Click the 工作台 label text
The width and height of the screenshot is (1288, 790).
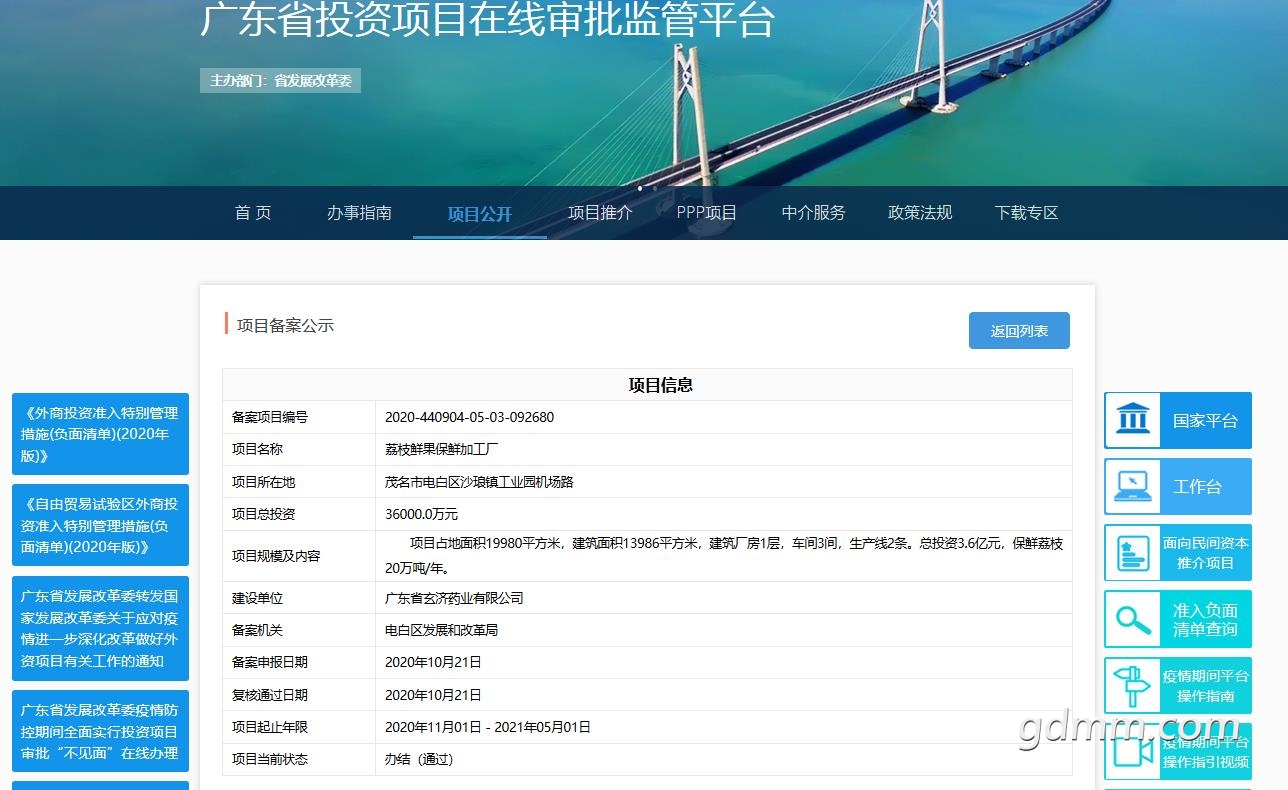[x=1197, y=487]
